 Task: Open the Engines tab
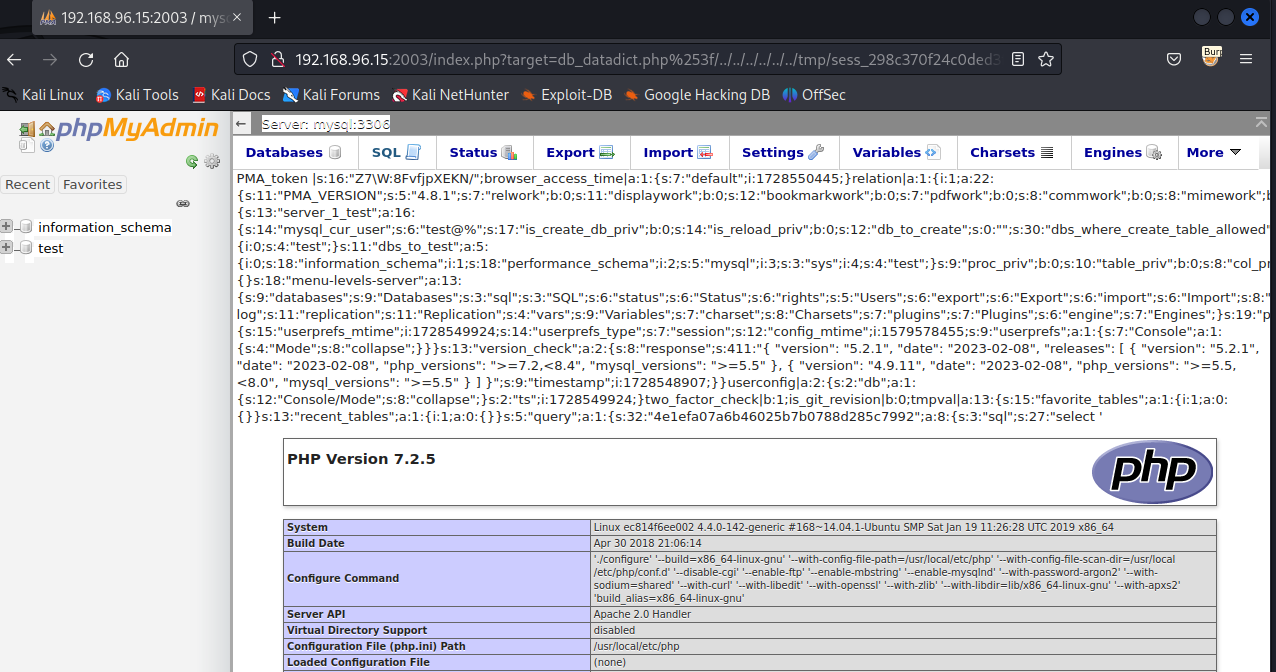[1123, 152]
